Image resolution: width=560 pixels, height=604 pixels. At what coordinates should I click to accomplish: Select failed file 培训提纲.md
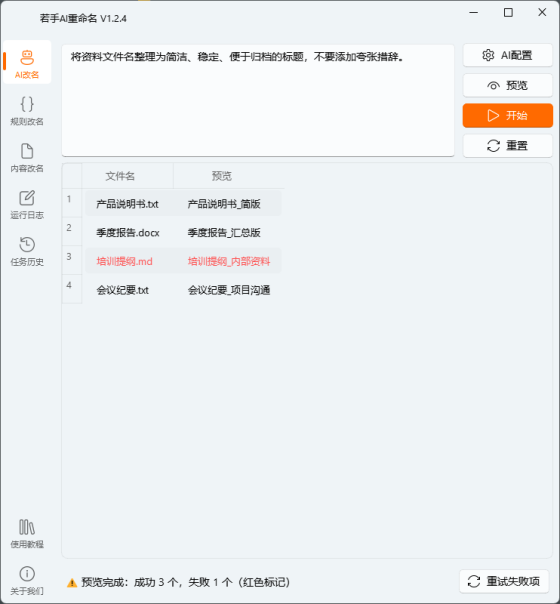[x=124, y=262]
